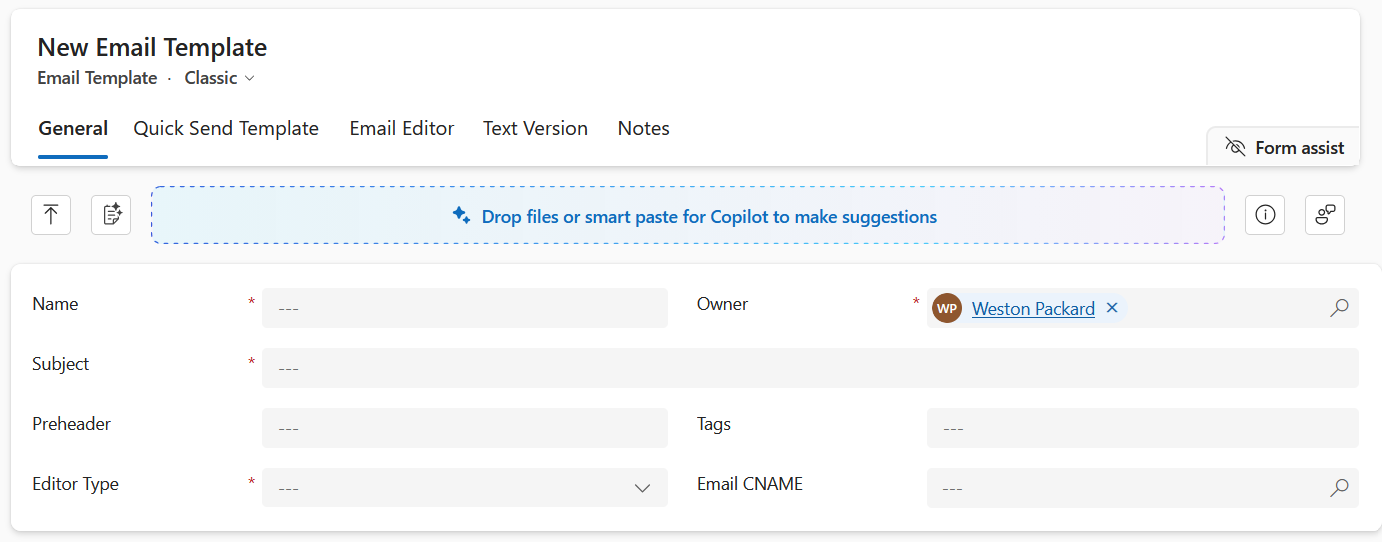Open Weston Packard owner link
Image resolution: width=1382 pixels, height=542 pixels.
click(1033, 309)
